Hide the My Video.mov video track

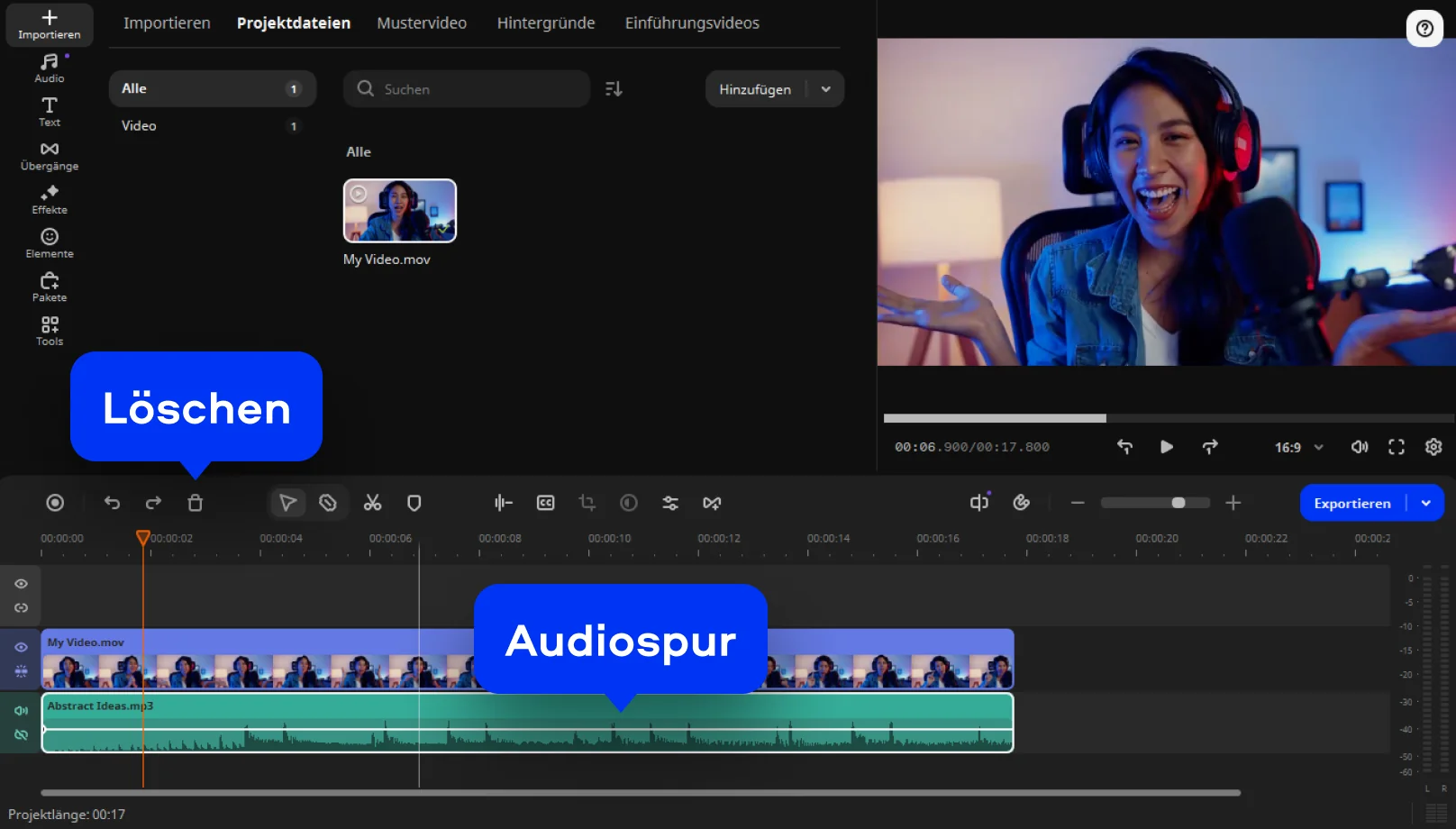click(21, 647)
